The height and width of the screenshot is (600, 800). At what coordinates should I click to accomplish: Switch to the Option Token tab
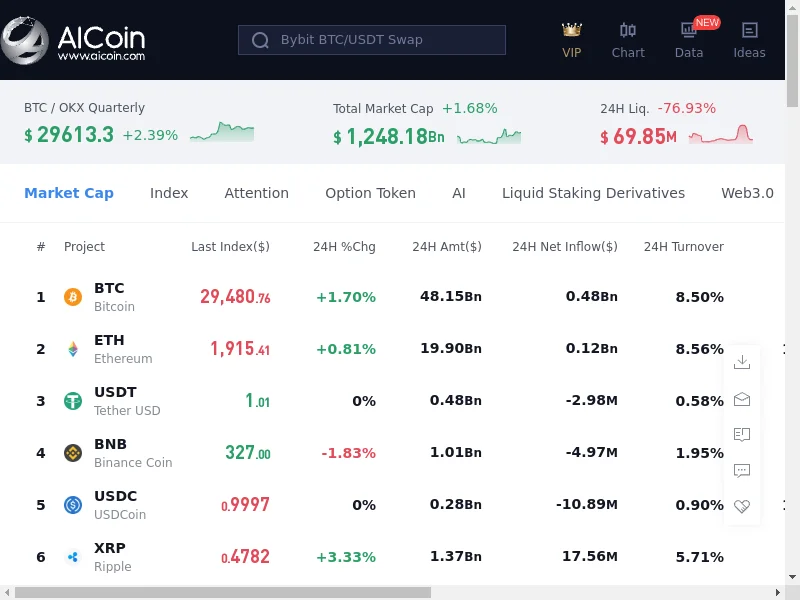[370, 193]
